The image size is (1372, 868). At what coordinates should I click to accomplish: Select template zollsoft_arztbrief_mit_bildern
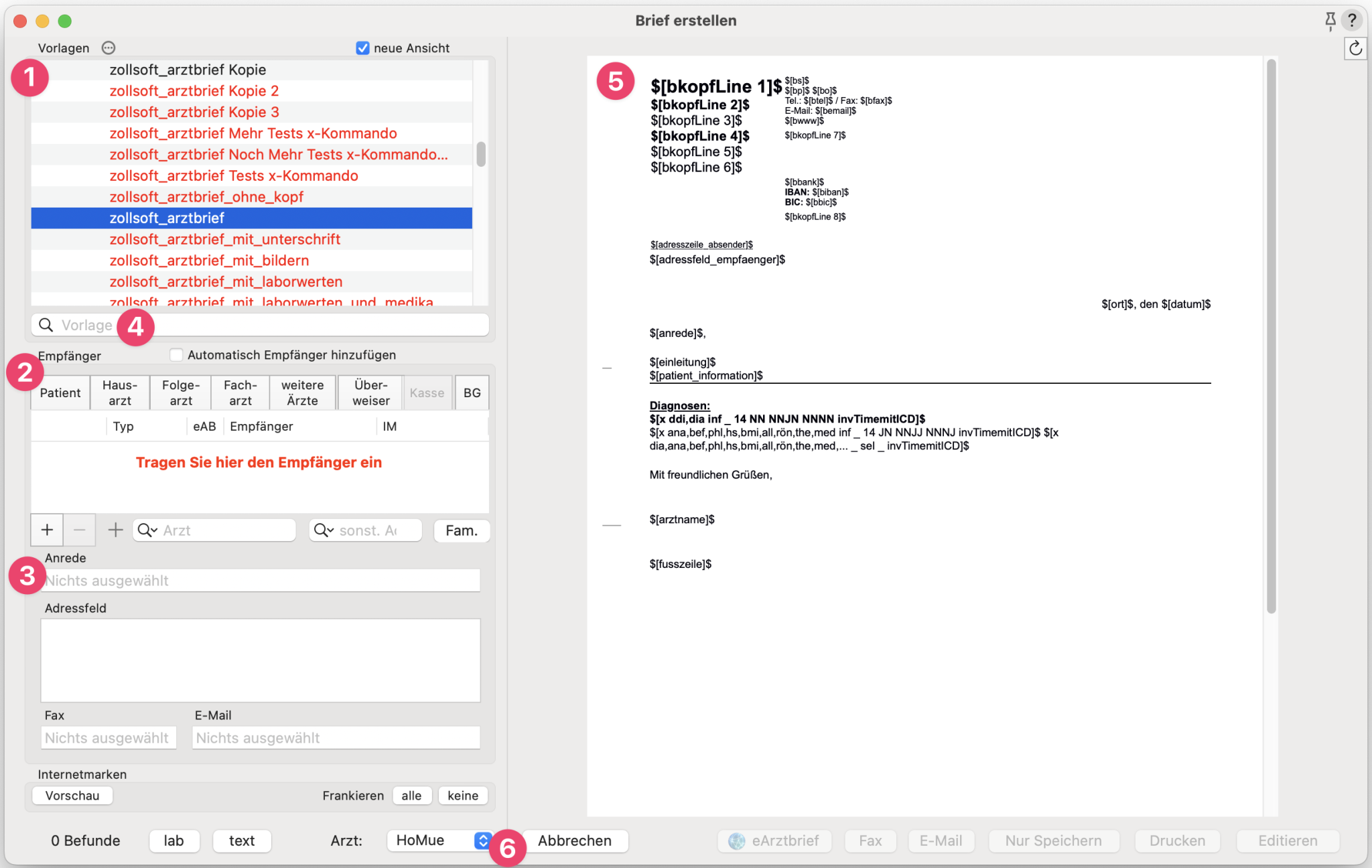pos(252,261)
